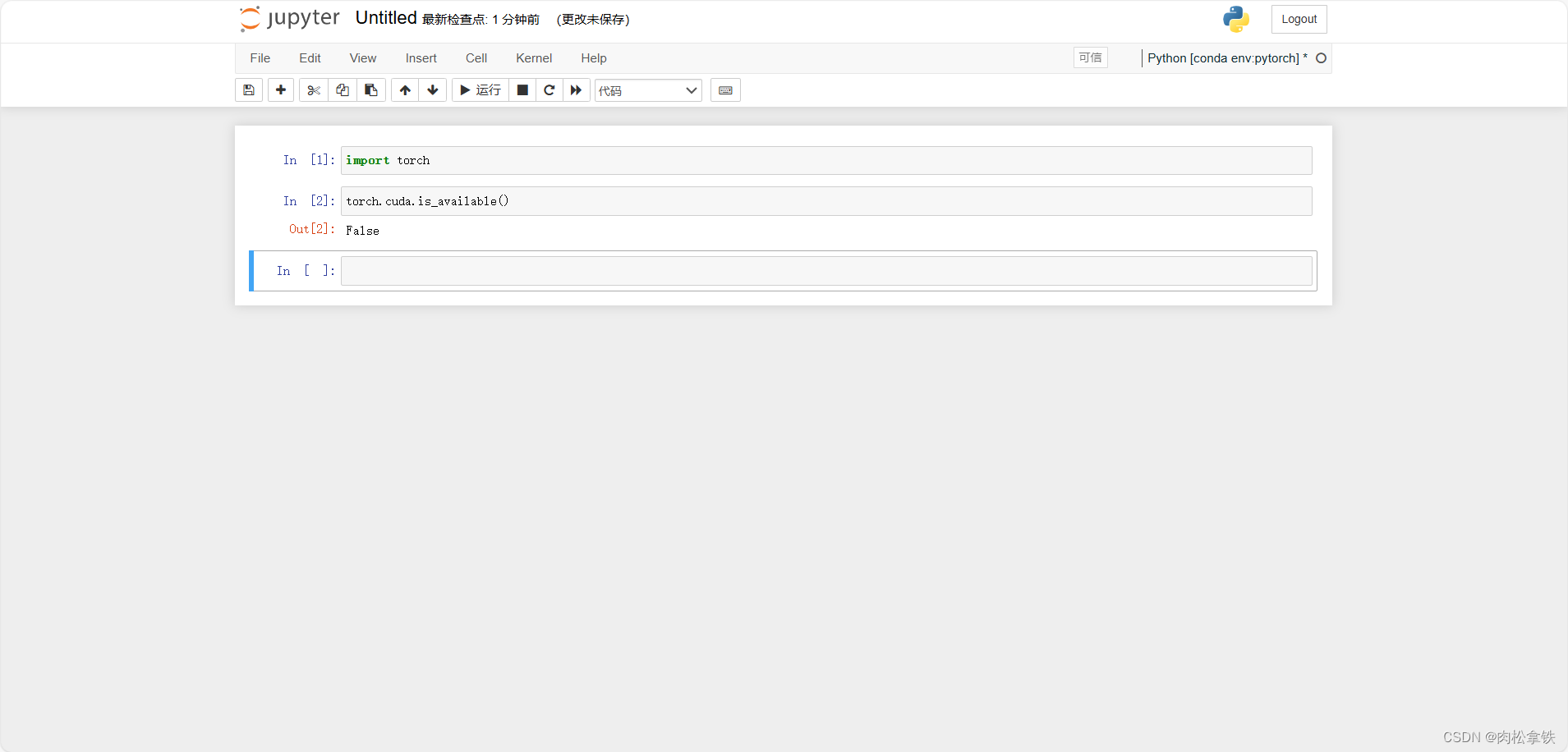This screenshot has height=752, width=1568.
Task: Click the In [2] prompt label
Action: click(309, 201)
